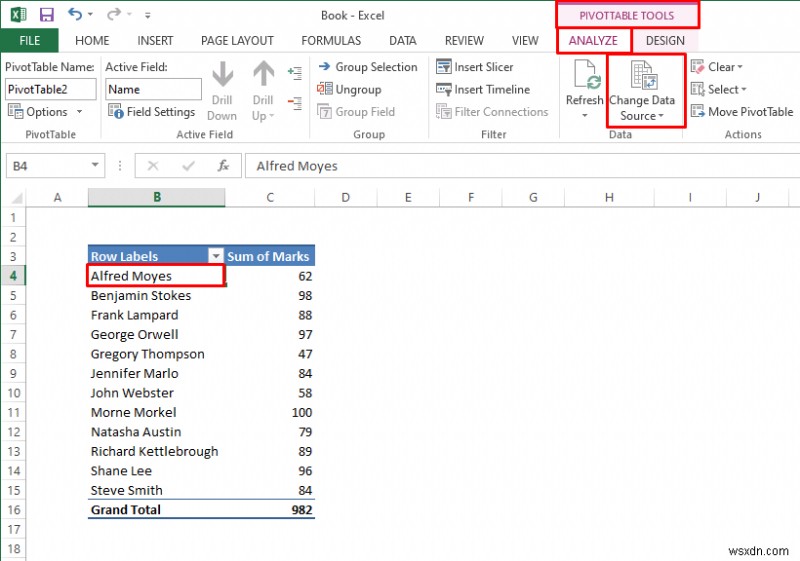Screen dimensions: 800x561
Task: Click the Active Field name box
Action: tap(154, 89)
